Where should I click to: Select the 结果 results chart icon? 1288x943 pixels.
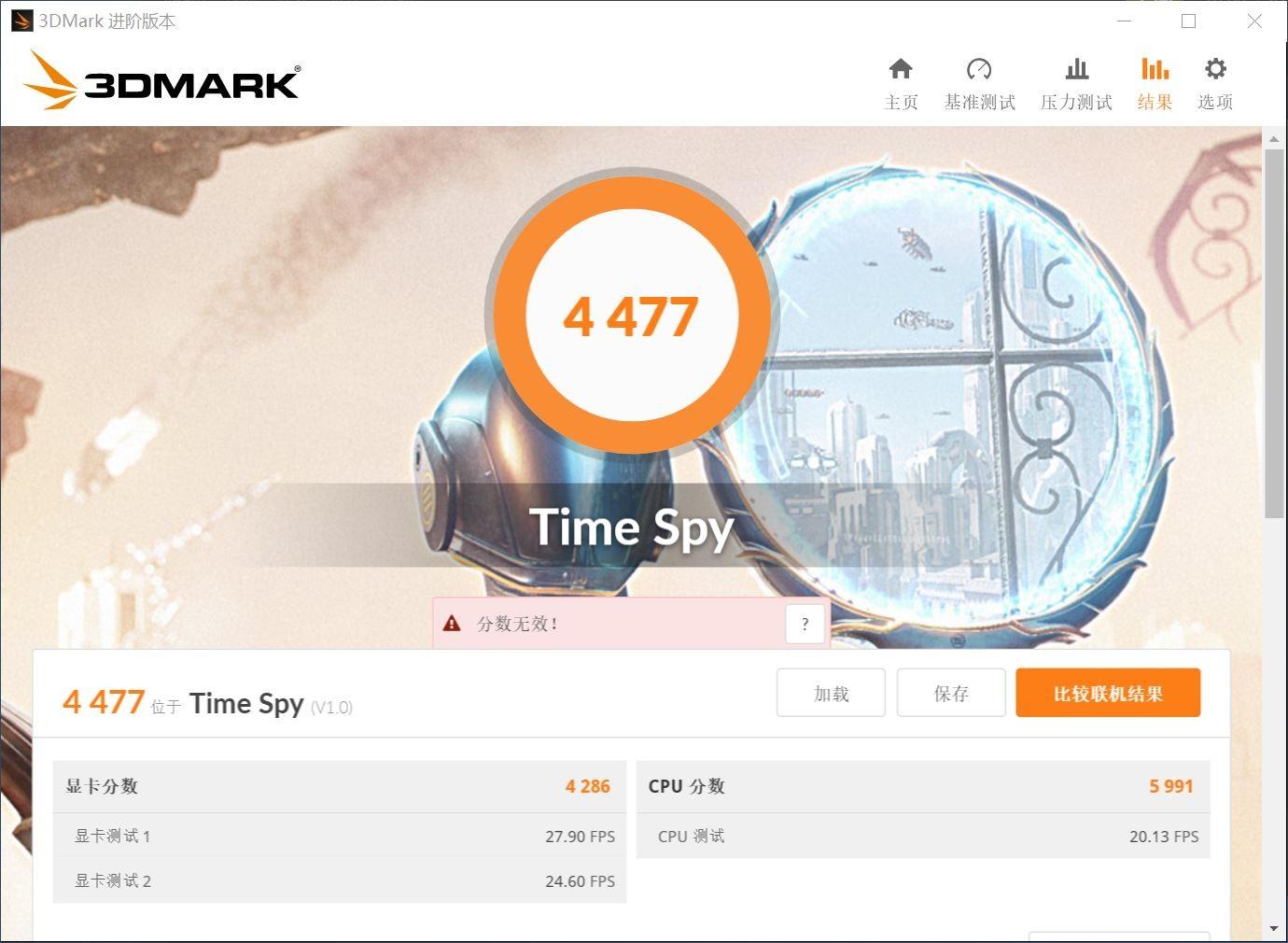point(1155,69)
